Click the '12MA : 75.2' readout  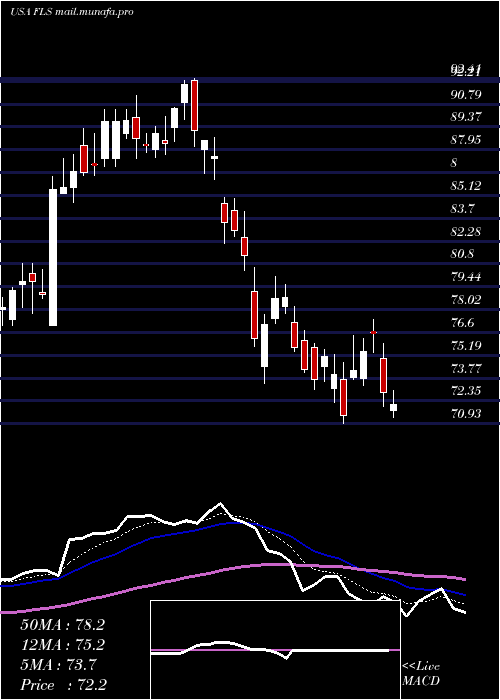click(x=62, y=645)
